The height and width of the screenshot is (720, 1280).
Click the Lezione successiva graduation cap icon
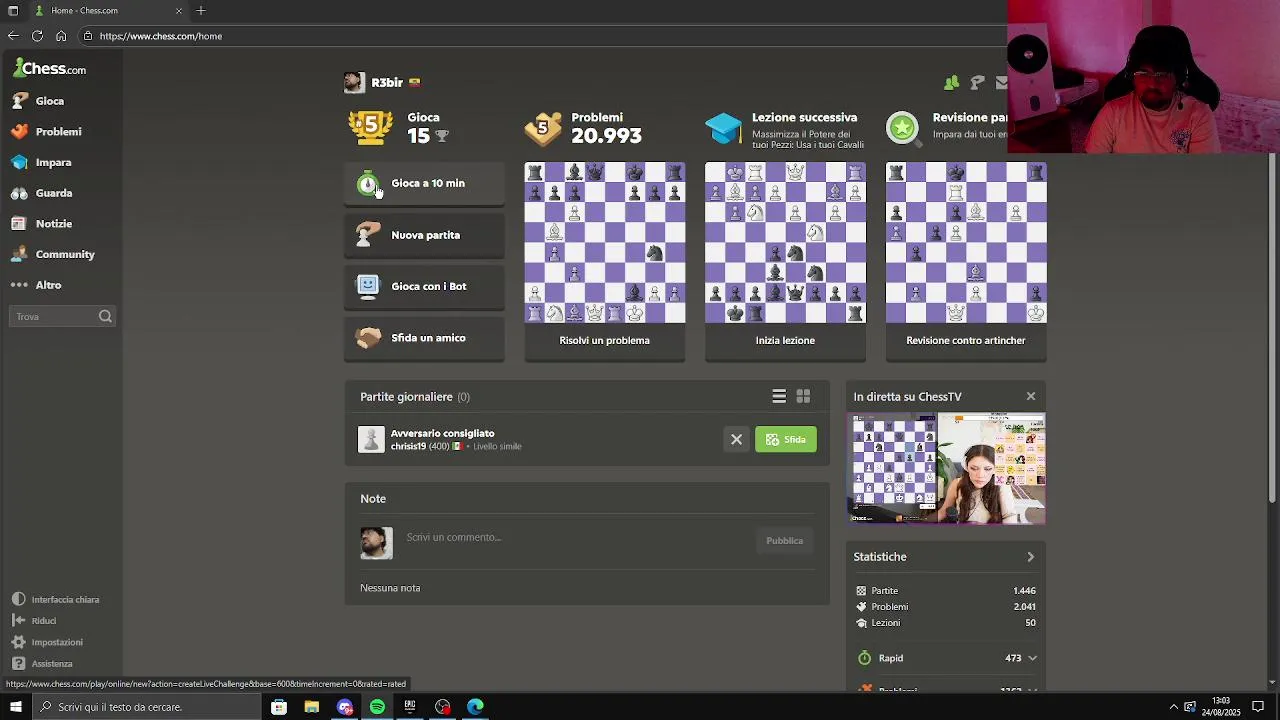(x=724, y=128)
